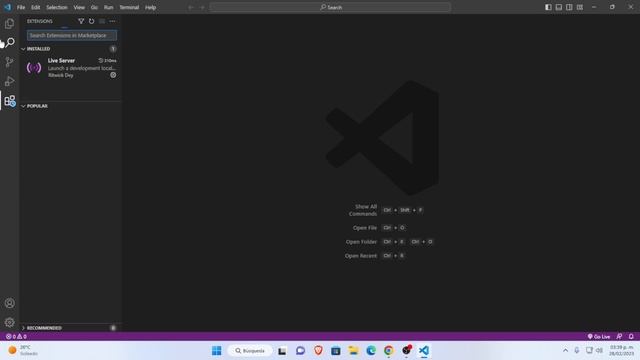The width and height of the screenshot is (640, 360).
Task: Toggle the bottom panel layout icon
Action: point(559,7)
